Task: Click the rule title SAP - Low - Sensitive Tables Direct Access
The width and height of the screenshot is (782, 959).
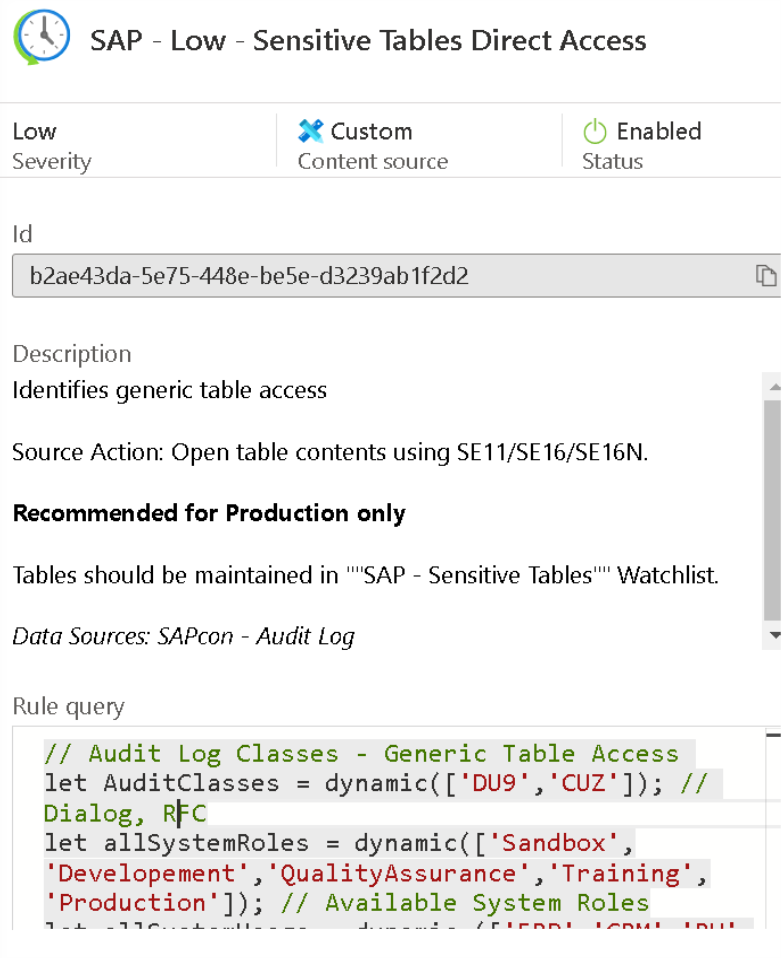Action: pyautogui.click(x=368, y=41)
